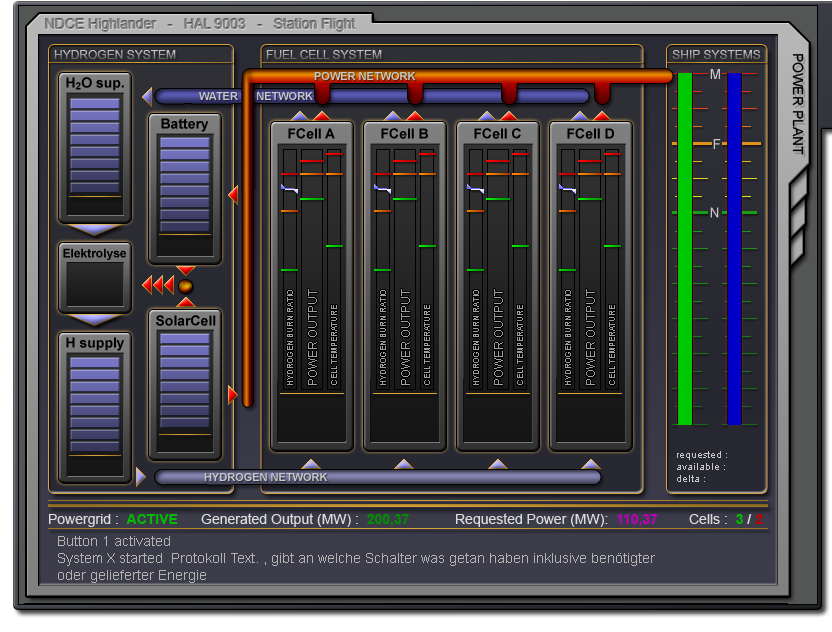Toggle the FCell D header
The width and height of the screenshot is (832, 632).
click(590, 133)
